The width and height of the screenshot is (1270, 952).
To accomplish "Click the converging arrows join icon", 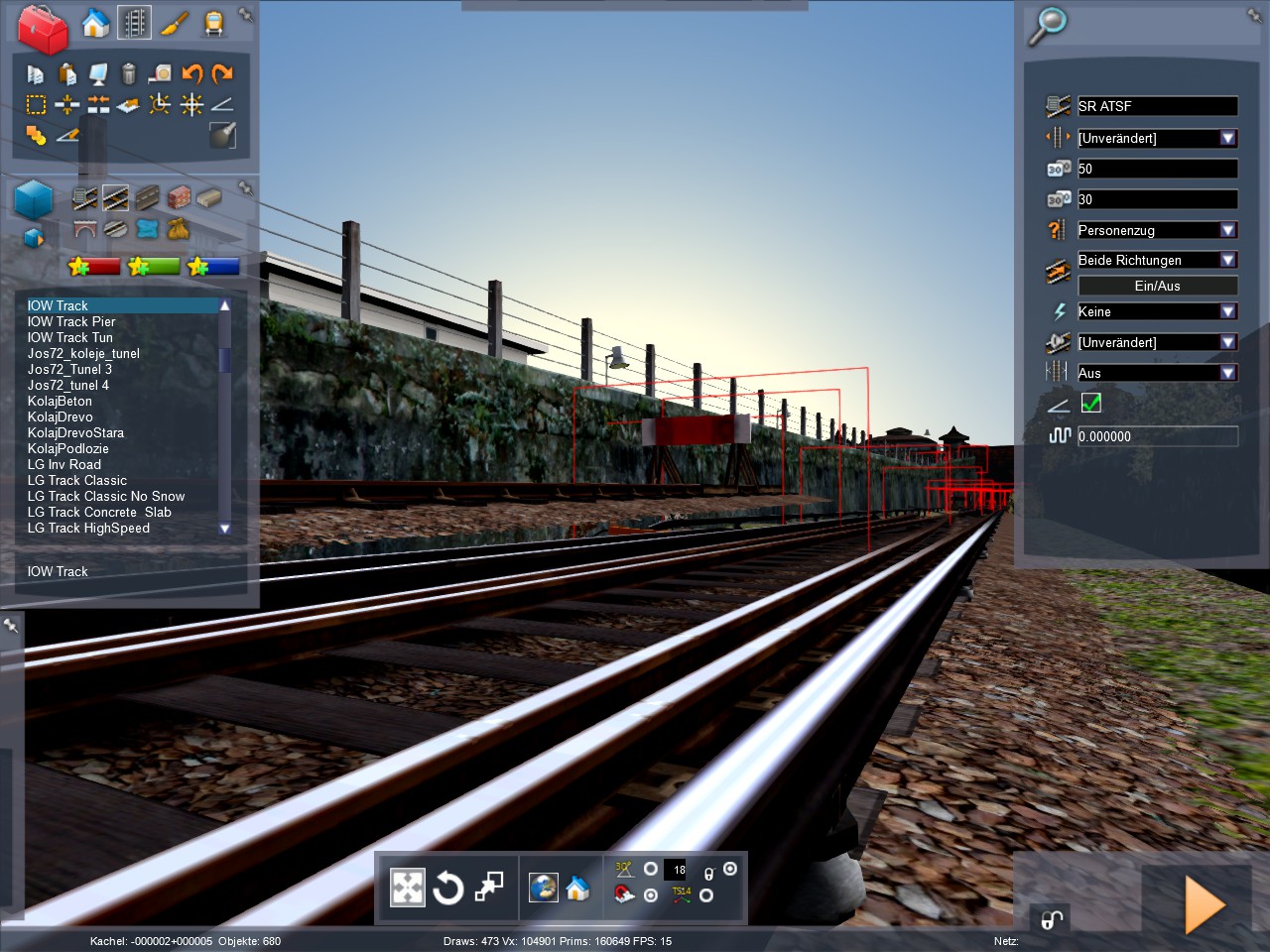I will pyautogui.click(x=98, y=104).
